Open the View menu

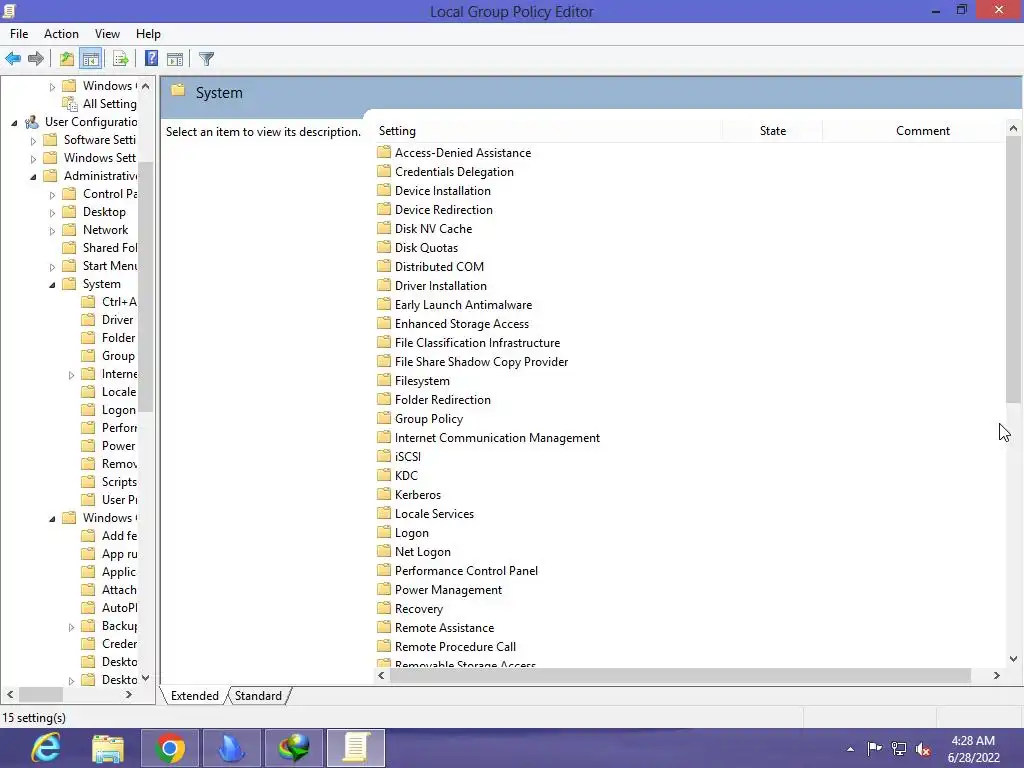107,34
